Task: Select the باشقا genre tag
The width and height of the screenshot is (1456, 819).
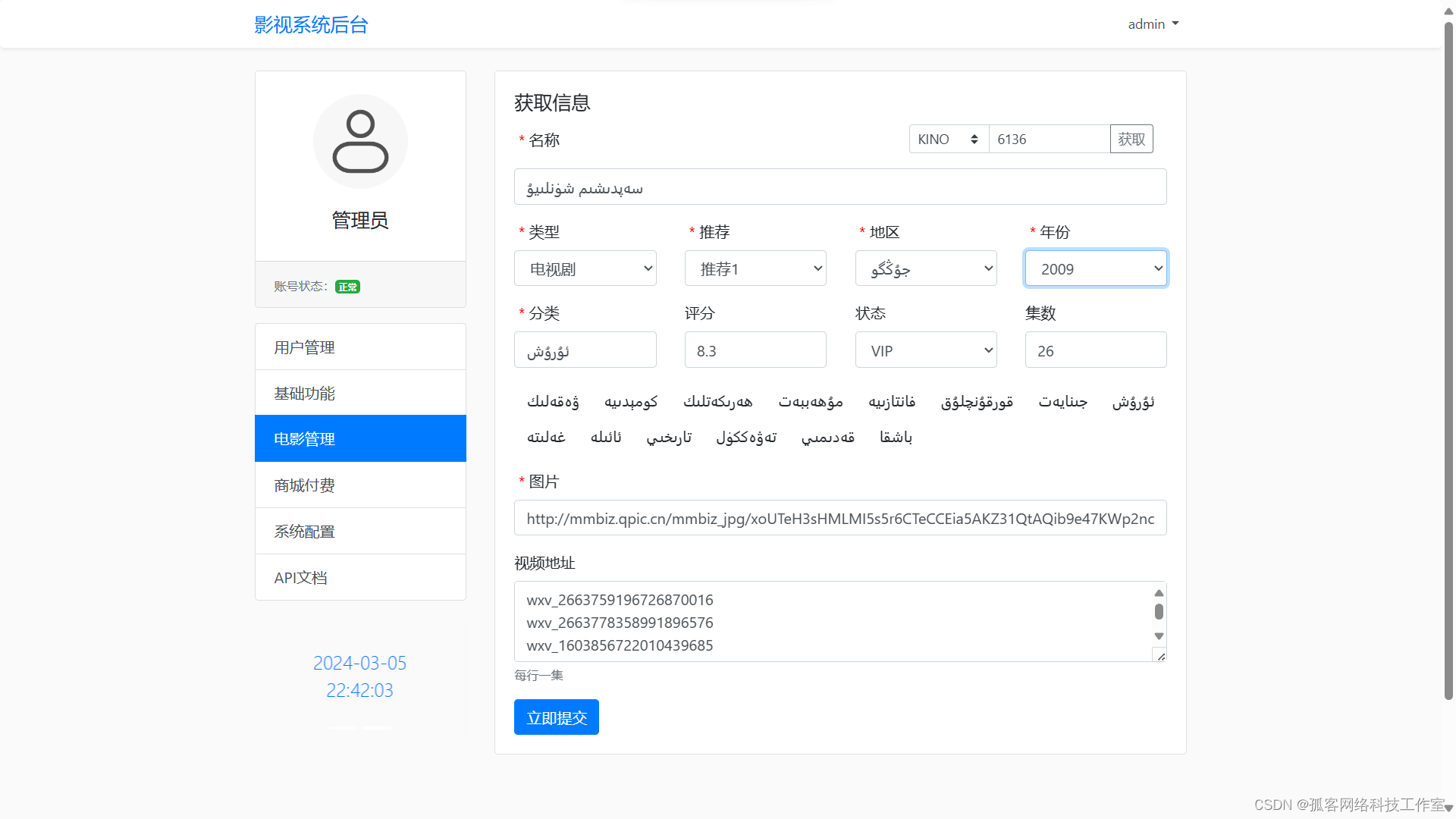Action: coord(896,438)
